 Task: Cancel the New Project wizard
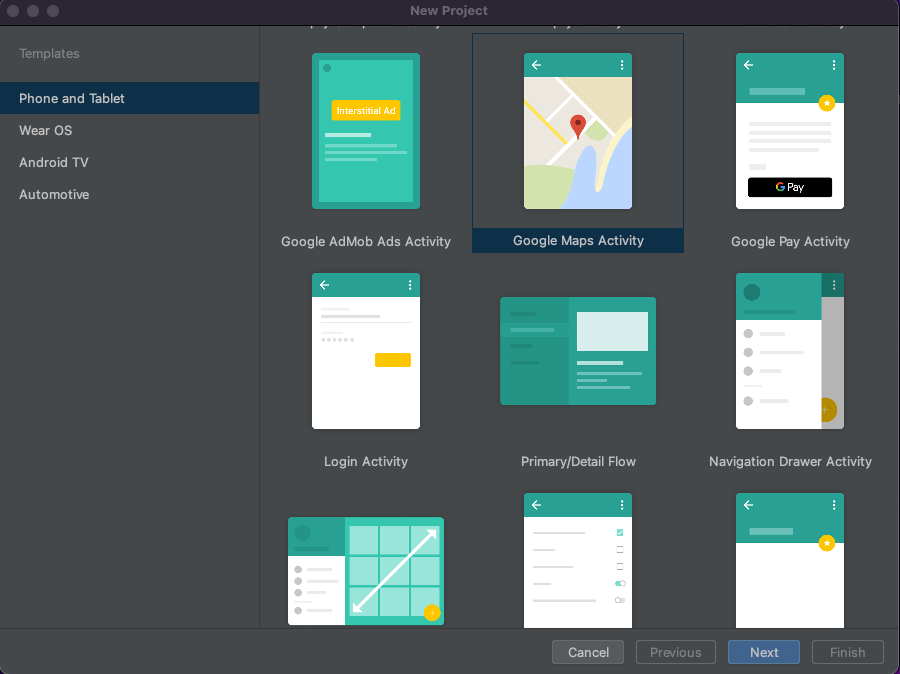tap(587, 652)
